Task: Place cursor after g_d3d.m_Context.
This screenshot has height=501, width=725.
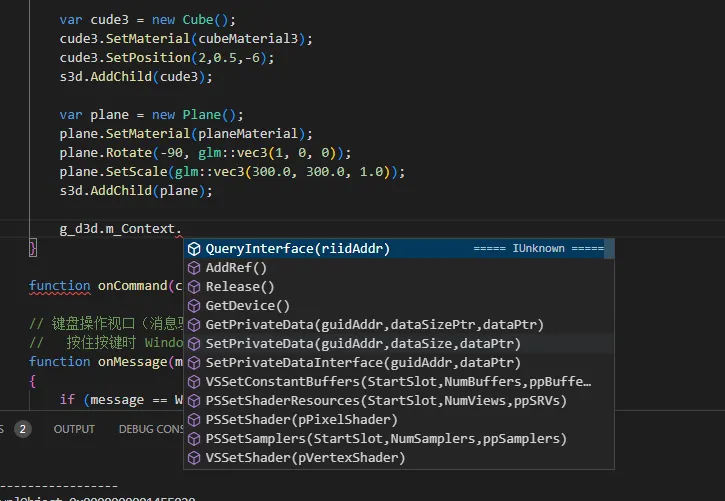Action: click(x=182, y=229)
